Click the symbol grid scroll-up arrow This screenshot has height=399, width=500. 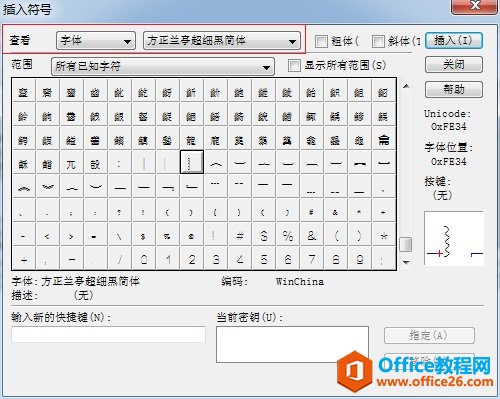pyautogui.click(x=406, y=86)
